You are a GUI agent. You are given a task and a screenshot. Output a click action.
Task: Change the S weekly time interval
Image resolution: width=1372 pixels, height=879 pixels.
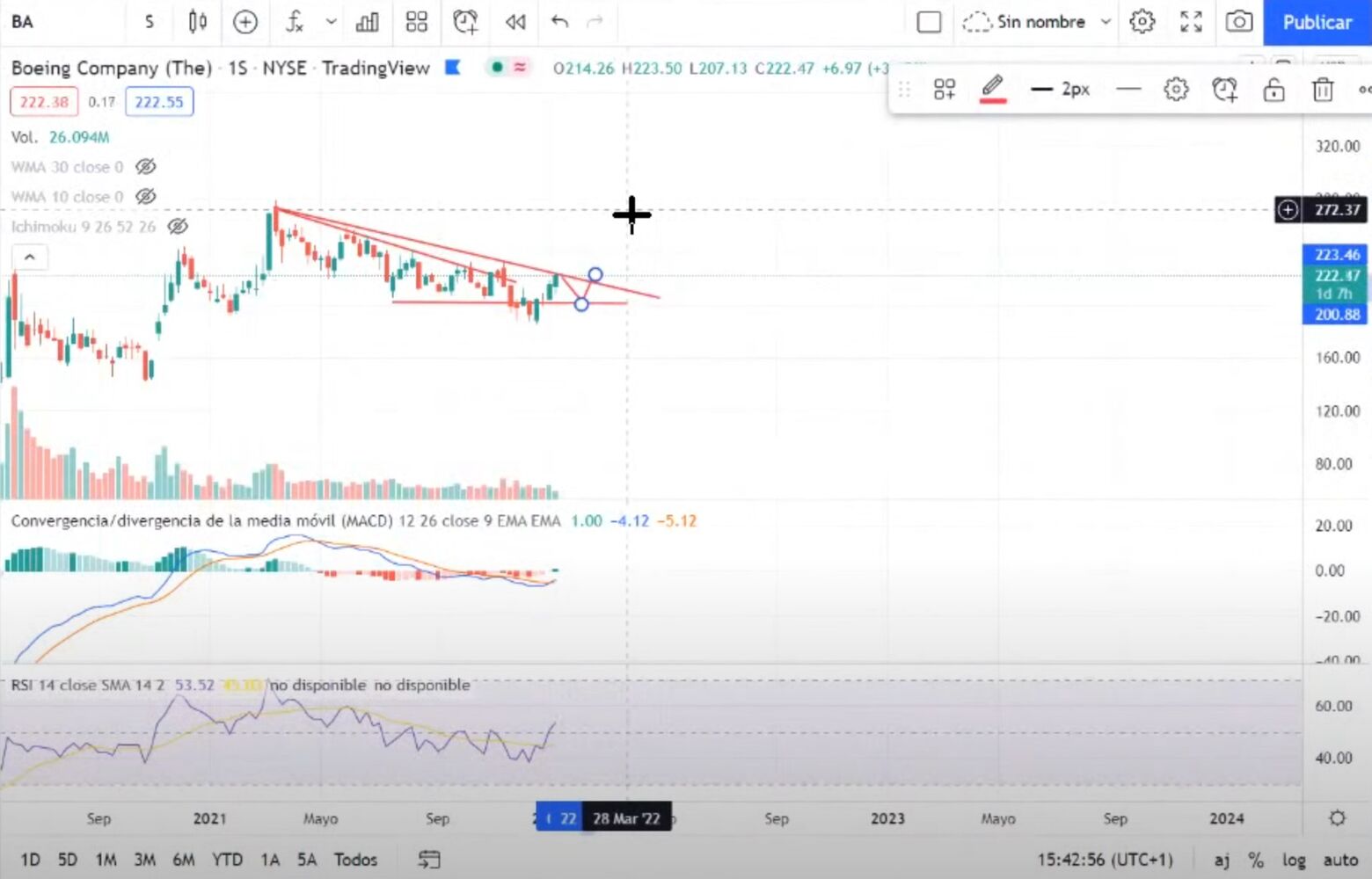(150, 22)
